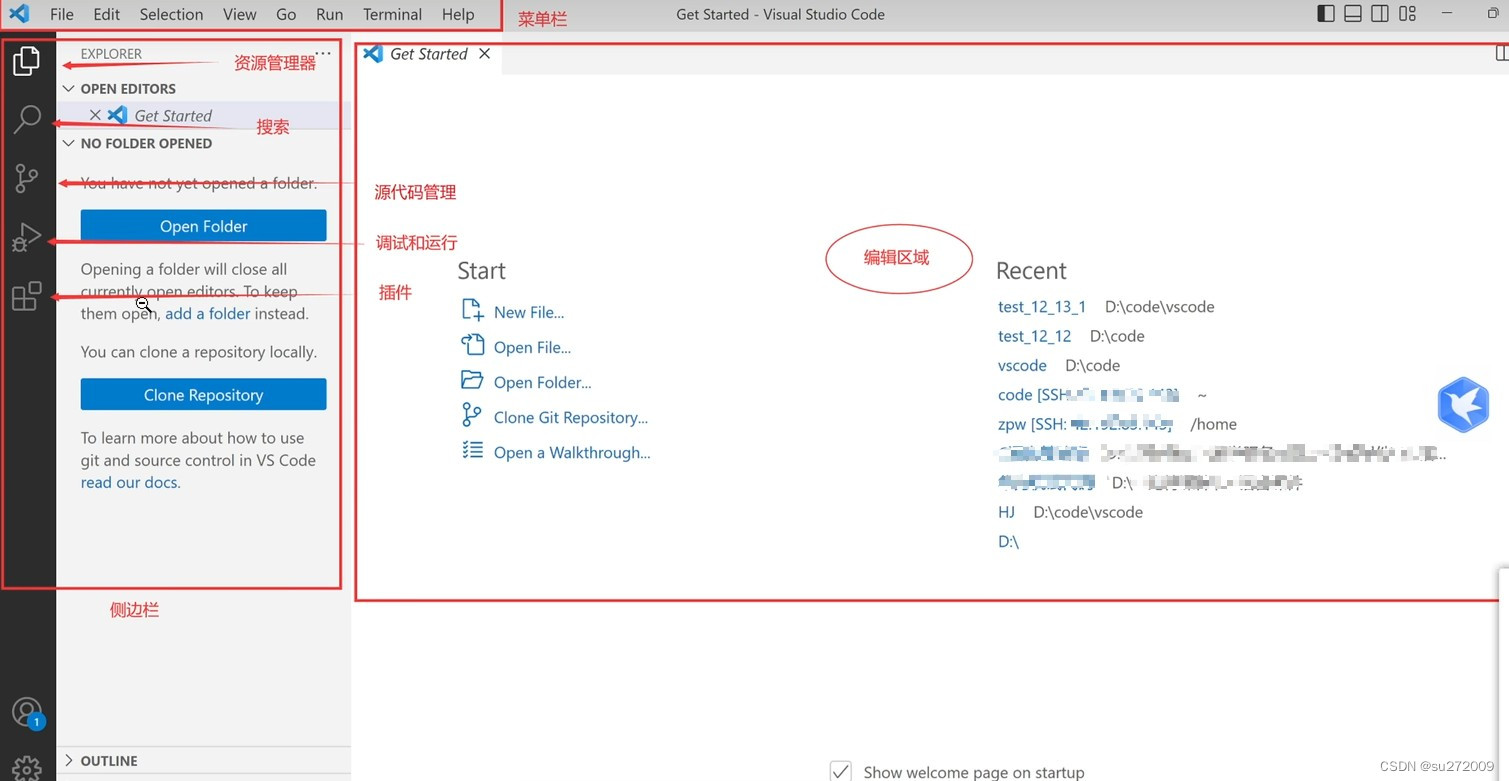The image size is (1509, 781).
Task: Open Explorer more actions ellipsis
Action: pyautogui.click(x=323, y=54)
